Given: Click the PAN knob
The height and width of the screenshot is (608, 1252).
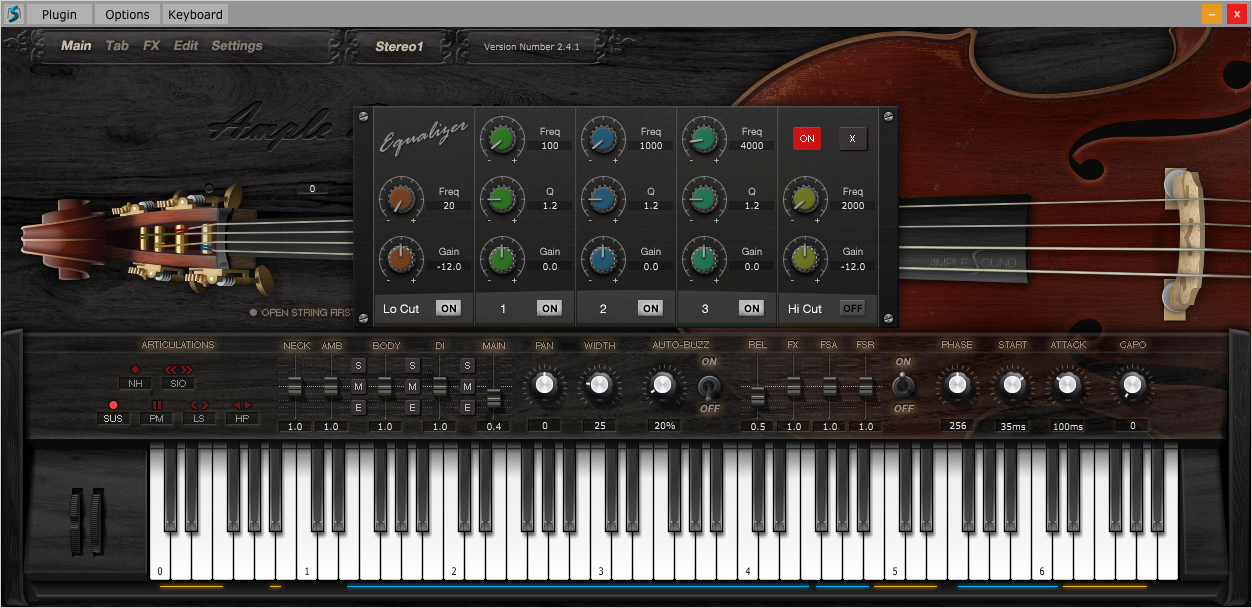Looking at the screenshot, I should point(544,385).
